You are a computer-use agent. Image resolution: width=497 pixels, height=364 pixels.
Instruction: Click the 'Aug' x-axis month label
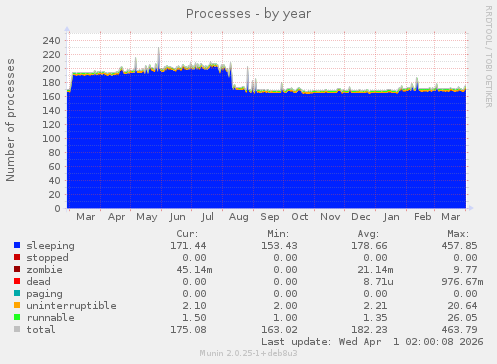tap(239, 217)
